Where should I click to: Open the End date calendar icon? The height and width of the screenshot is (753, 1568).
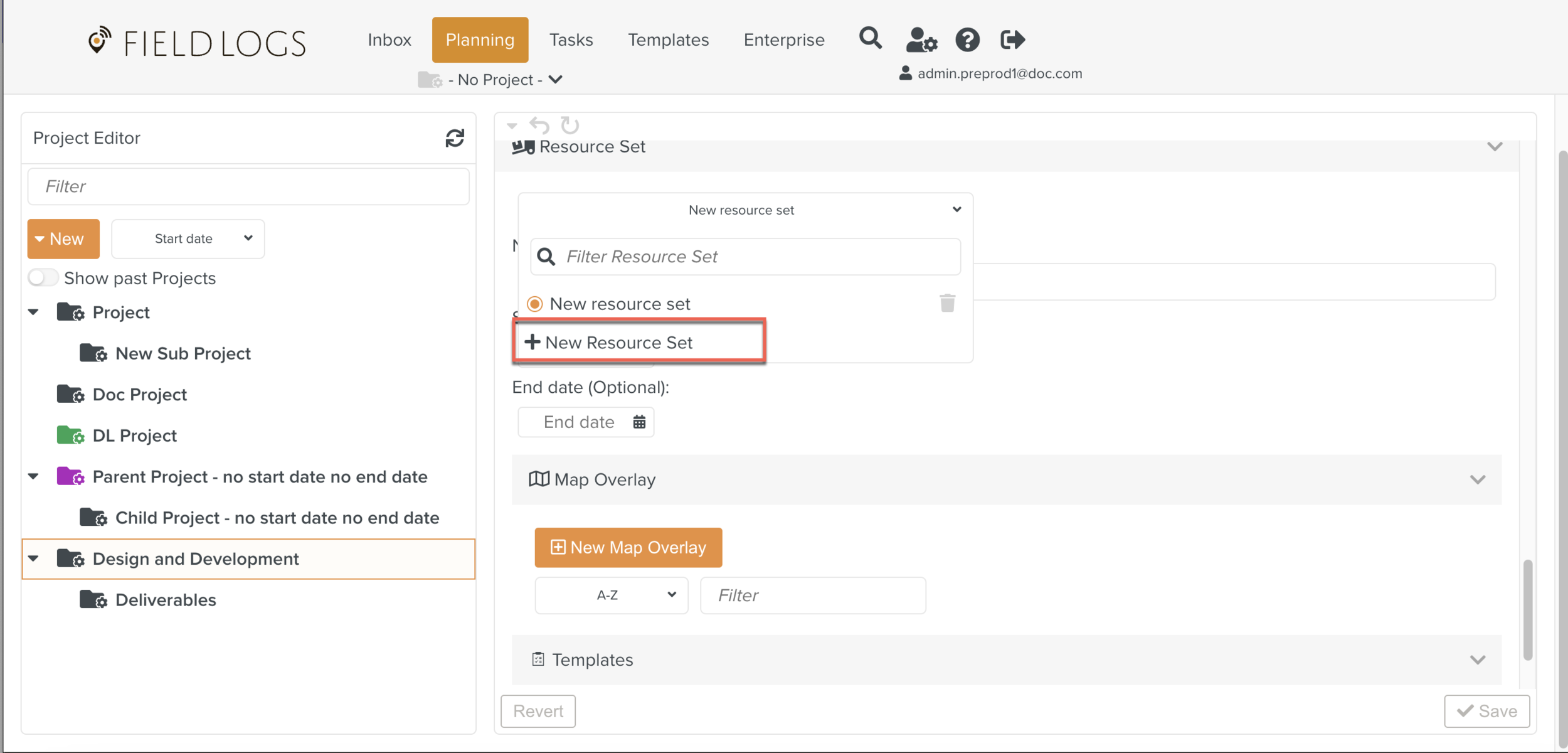639,422
